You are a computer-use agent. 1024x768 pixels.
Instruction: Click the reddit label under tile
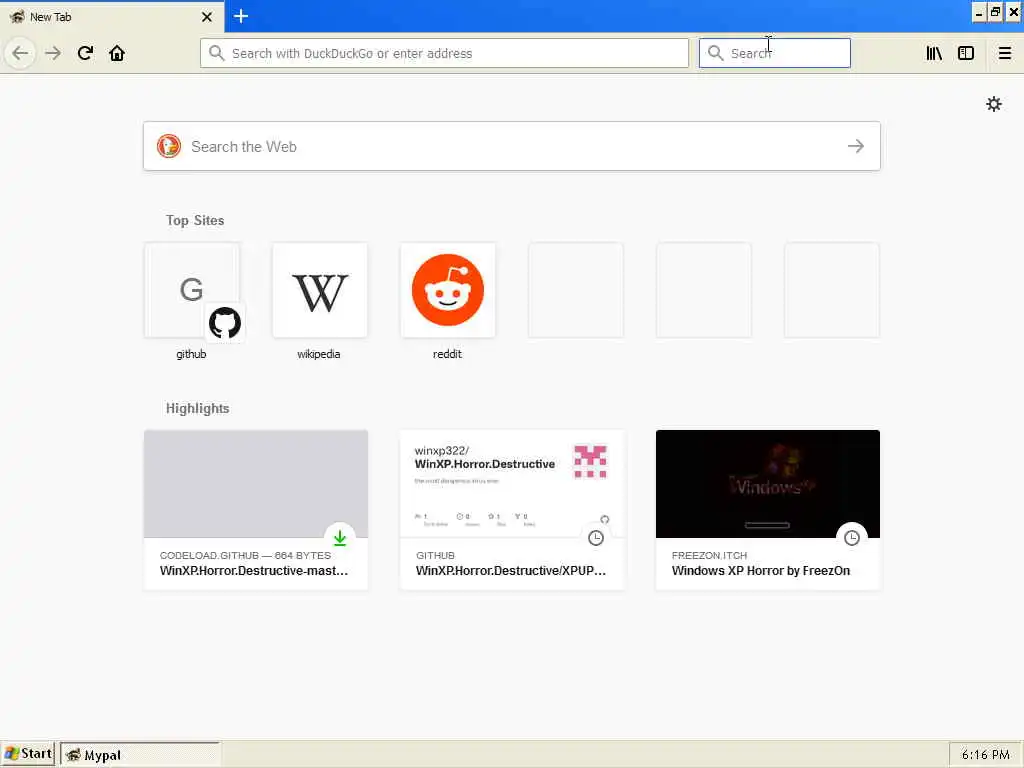click(447, 354)
